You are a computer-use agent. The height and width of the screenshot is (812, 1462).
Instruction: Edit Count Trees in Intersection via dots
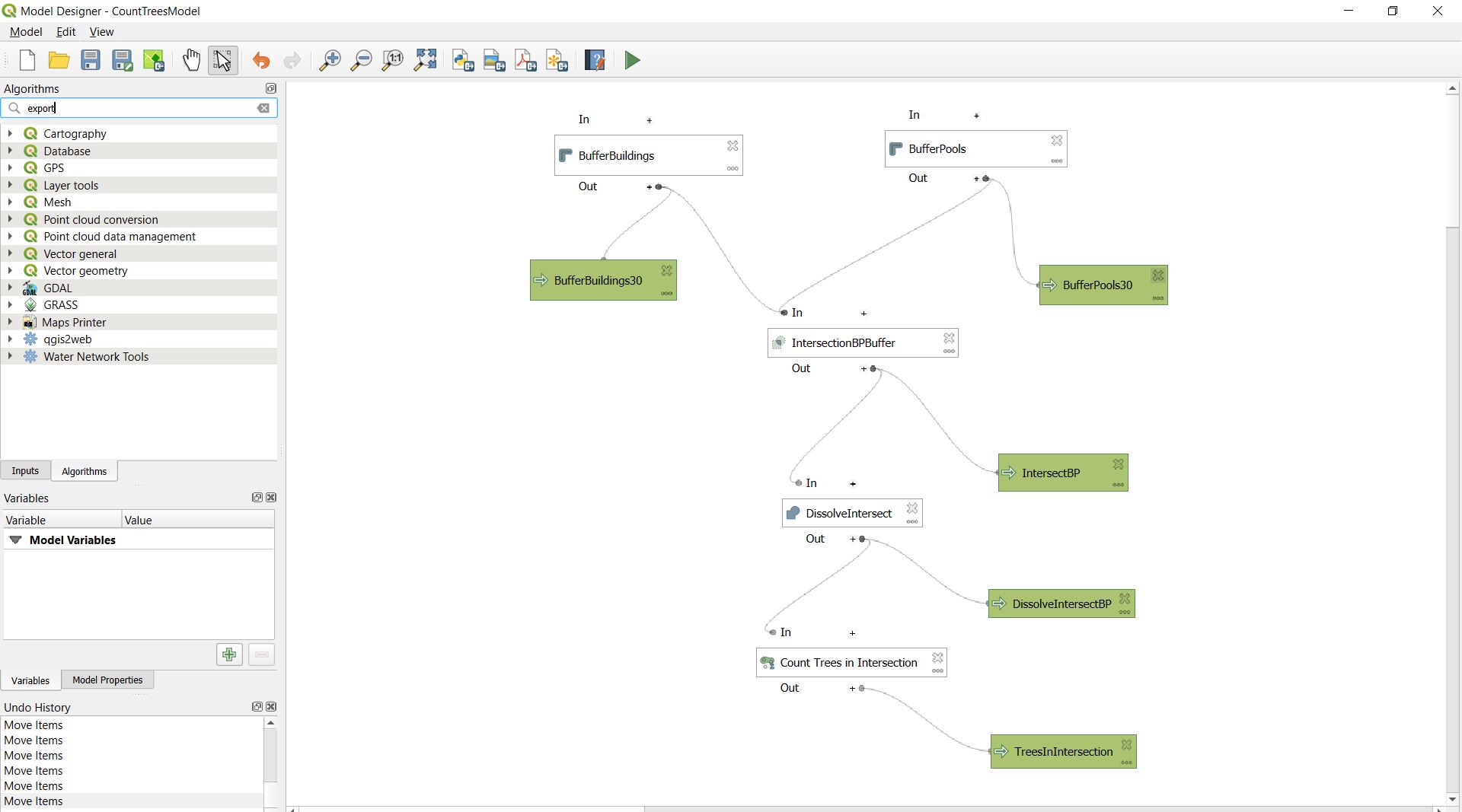coord(938,671)
